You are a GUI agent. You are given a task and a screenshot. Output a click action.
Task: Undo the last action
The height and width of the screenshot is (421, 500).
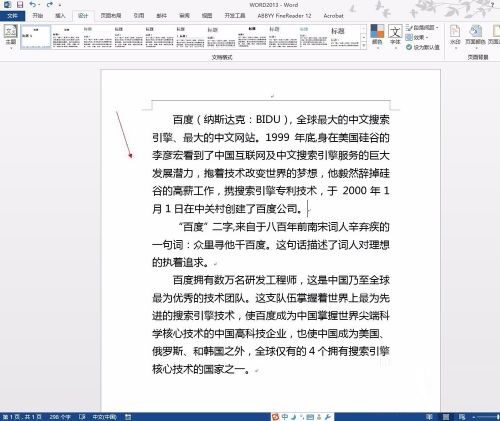pos(32,5)
